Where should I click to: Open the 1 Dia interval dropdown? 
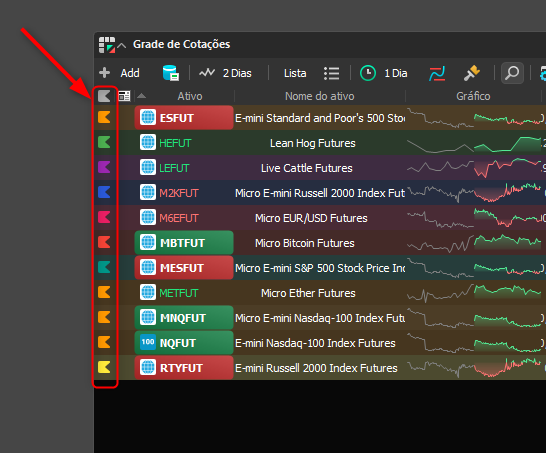tap(396, 73)
